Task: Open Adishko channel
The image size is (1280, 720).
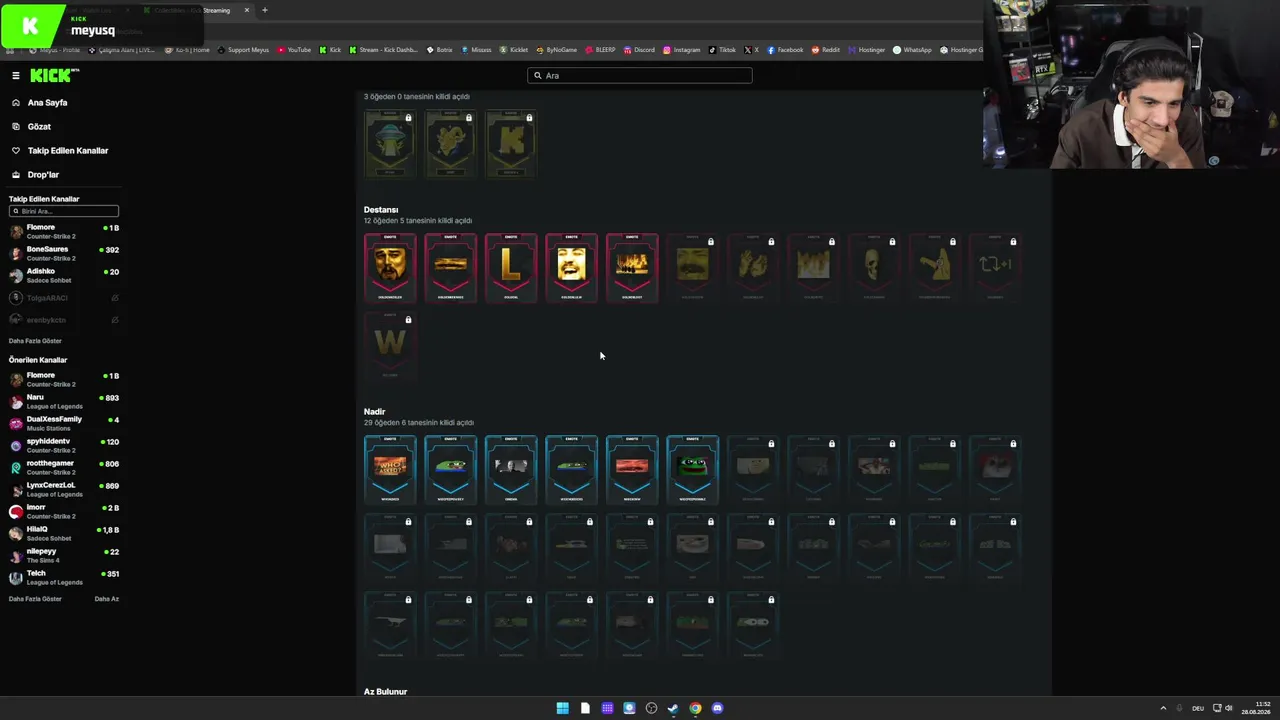Action: [x=64, y=275]
